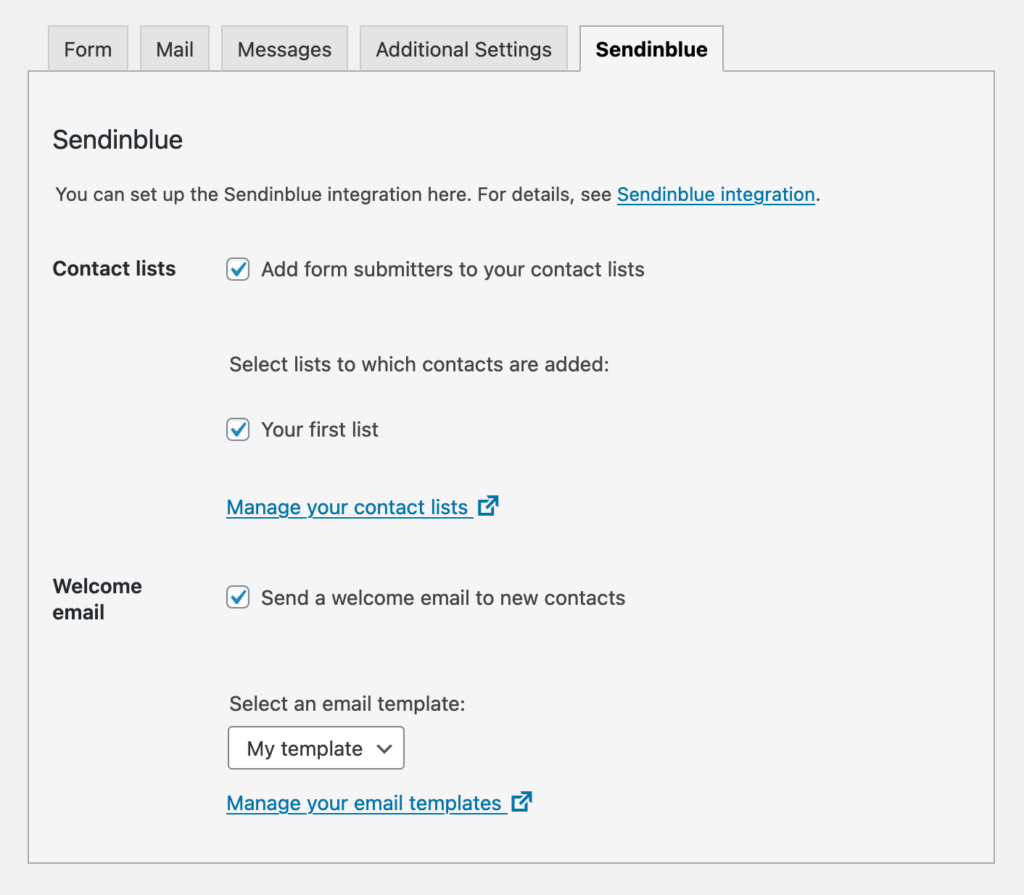Uncheck Add form submitters to contact lists

point(238,269)
